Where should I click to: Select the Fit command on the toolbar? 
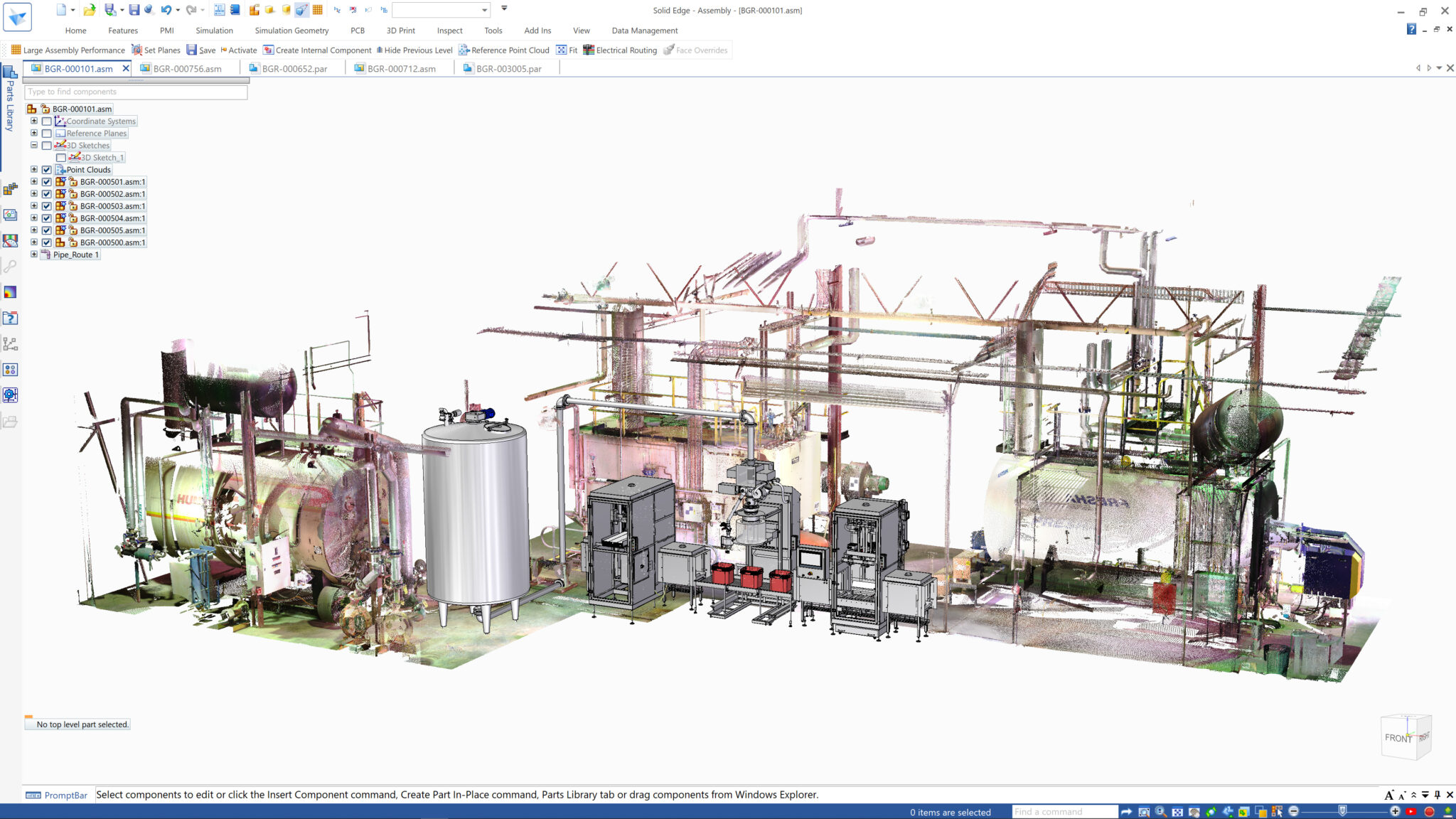pyautogui.click(x=567, y=50)
